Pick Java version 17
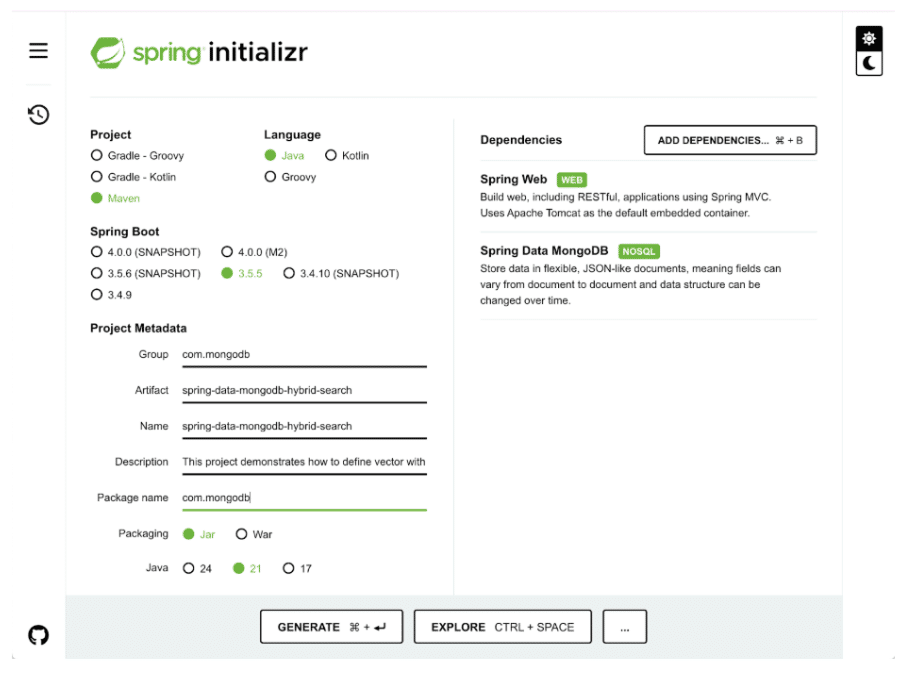The width and height of the screenshot is (899, 678). (289, 568)
